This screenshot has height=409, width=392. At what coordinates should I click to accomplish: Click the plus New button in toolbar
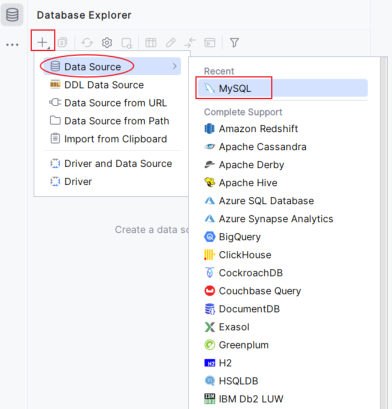click(x=43, y=42)
